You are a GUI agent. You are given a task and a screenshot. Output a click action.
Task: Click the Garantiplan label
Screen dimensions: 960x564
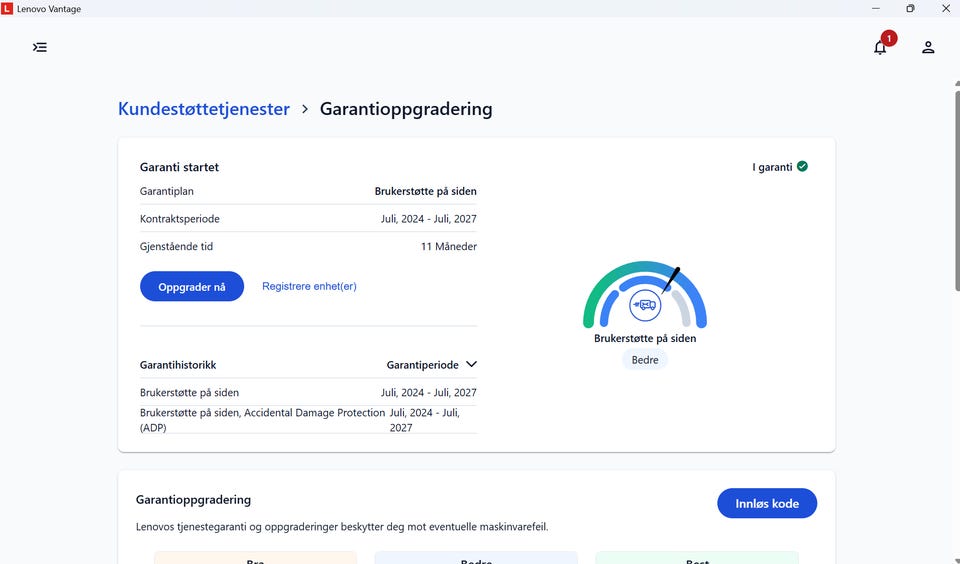point(167,191)
